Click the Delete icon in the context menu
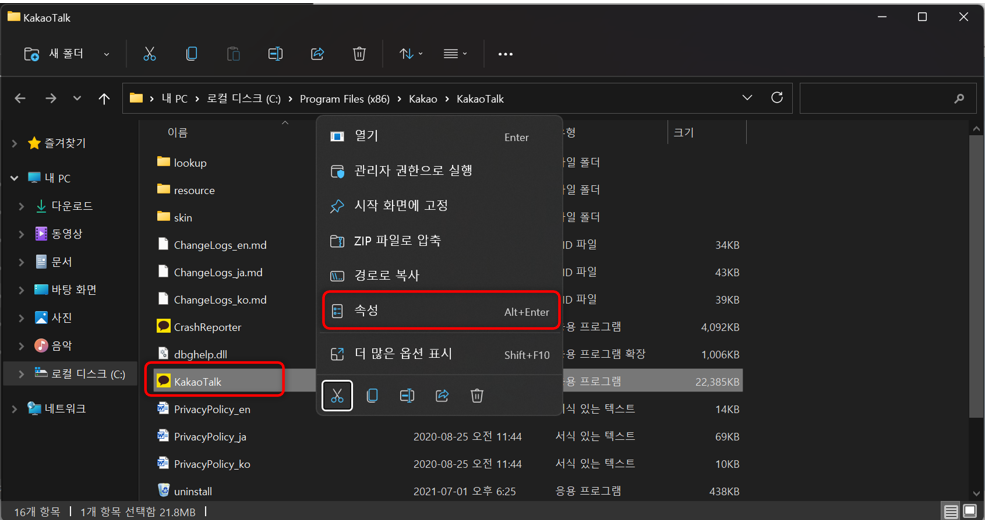This screenshot has height=520, width=985. pyautogui.click(x=477, y=396)
